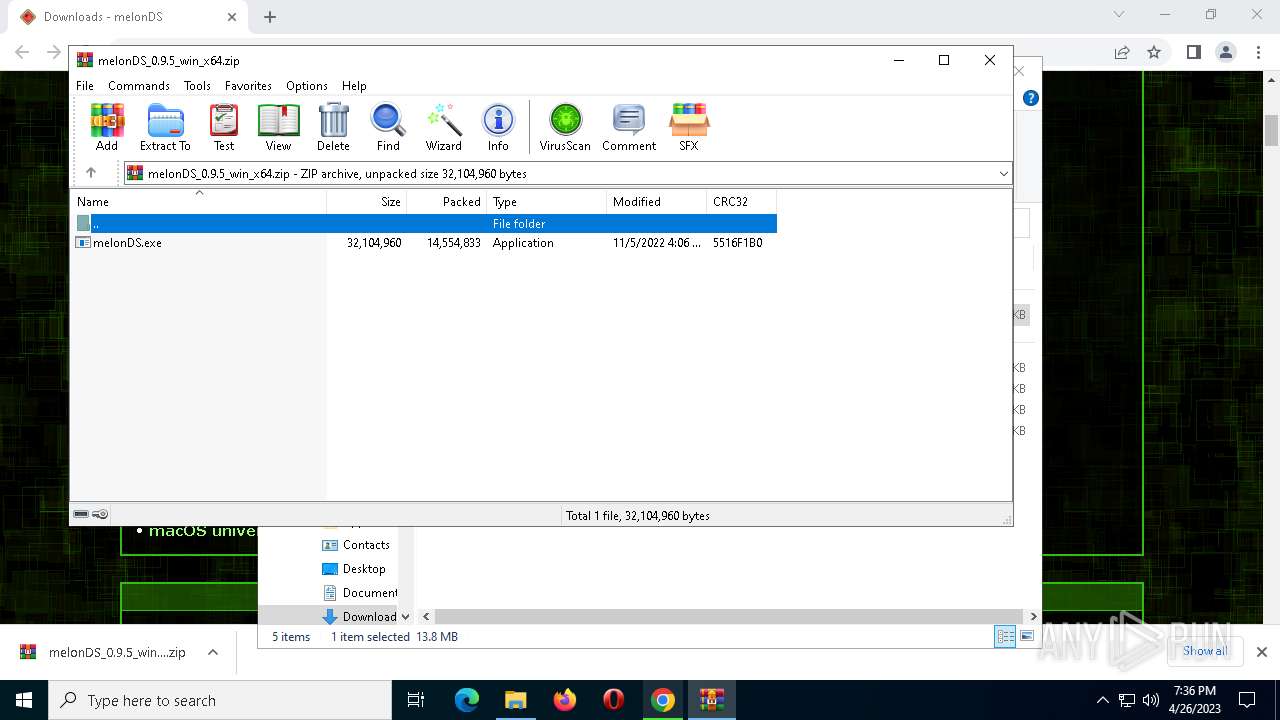Toggle Chrome side panel icon
Screen dimensions: 1280x720
[x=1193, y=52]
